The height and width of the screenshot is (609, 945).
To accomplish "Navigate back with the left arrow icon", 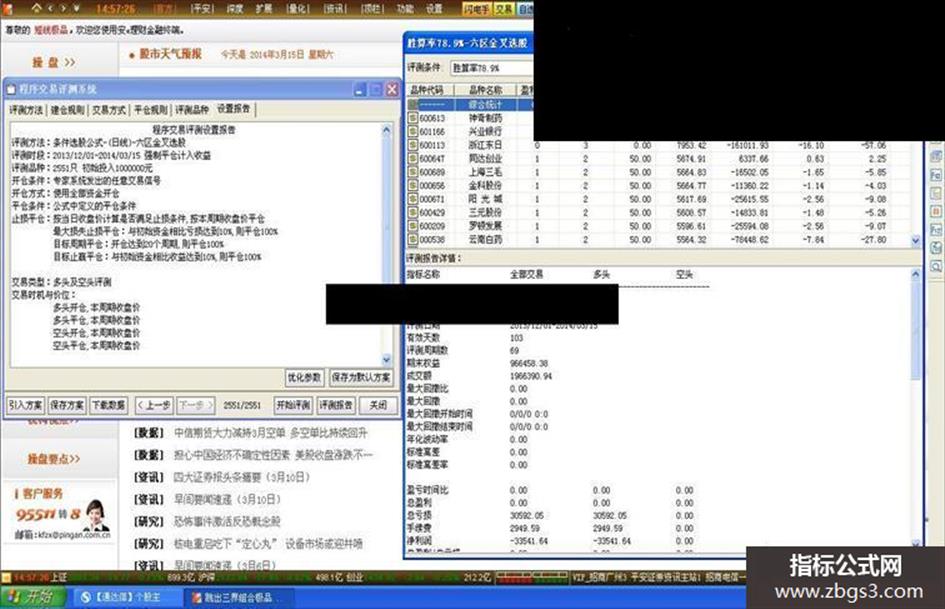I will tap(51, 8).
